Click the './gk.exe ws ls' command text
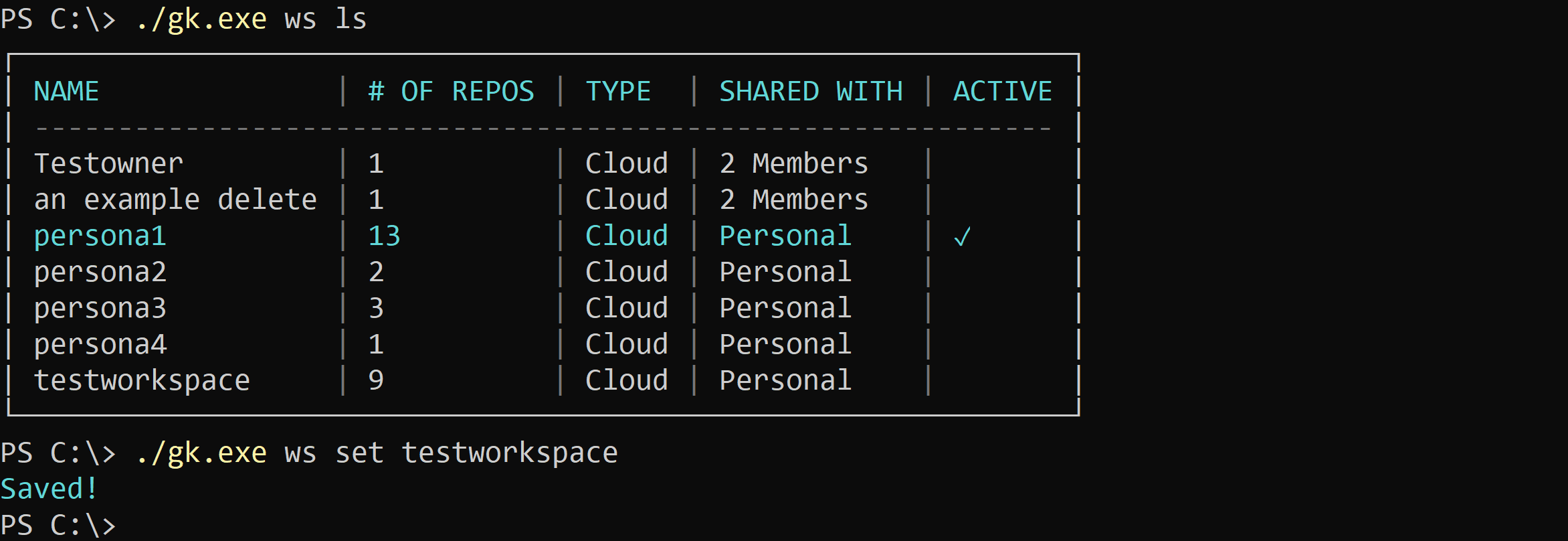Image resolution: width=1568 pixels, height=541 pixels. point(251,19)
